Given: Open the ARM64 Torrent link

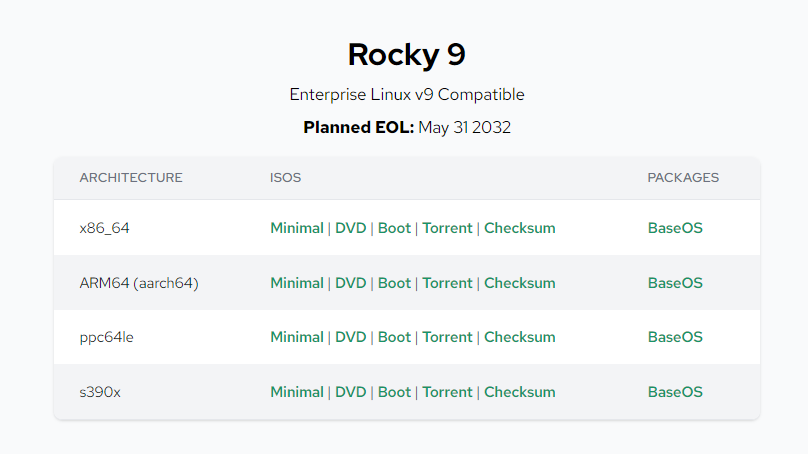Looking at the screenshot, I should pos(447,283).
